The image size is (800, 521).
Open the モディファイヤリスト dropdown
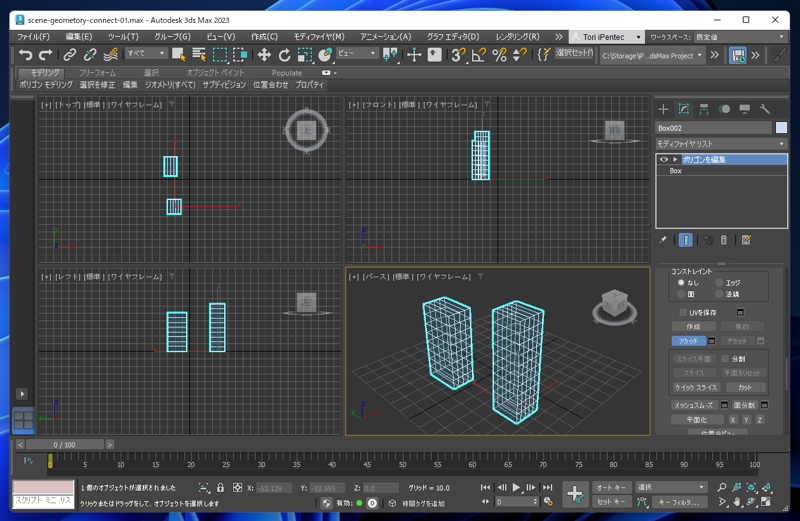pyautogui.click(x=720, y=144)
